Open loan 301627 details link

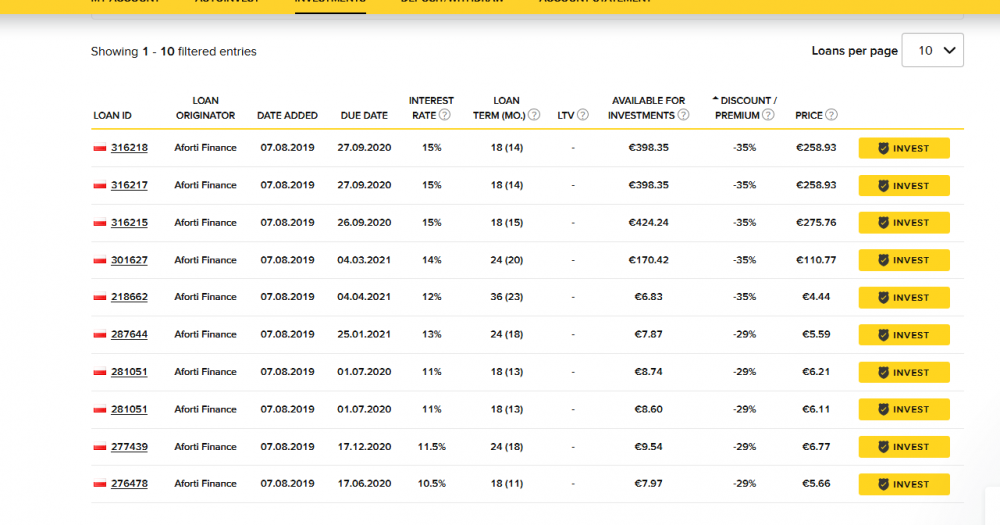tap(129, 260)
